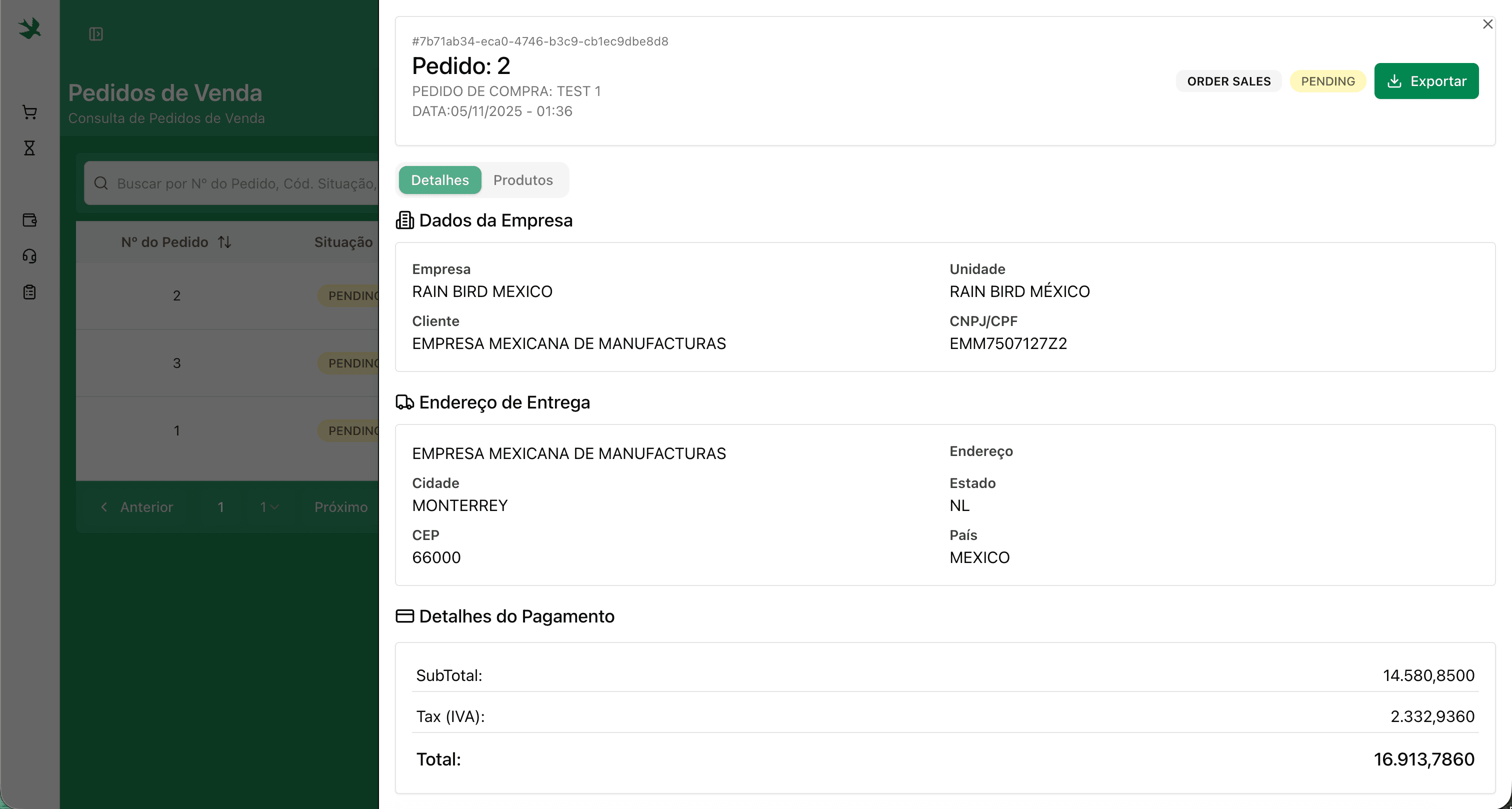
Task: Toggle the sidebar panel icon
Action: point(95,34)
